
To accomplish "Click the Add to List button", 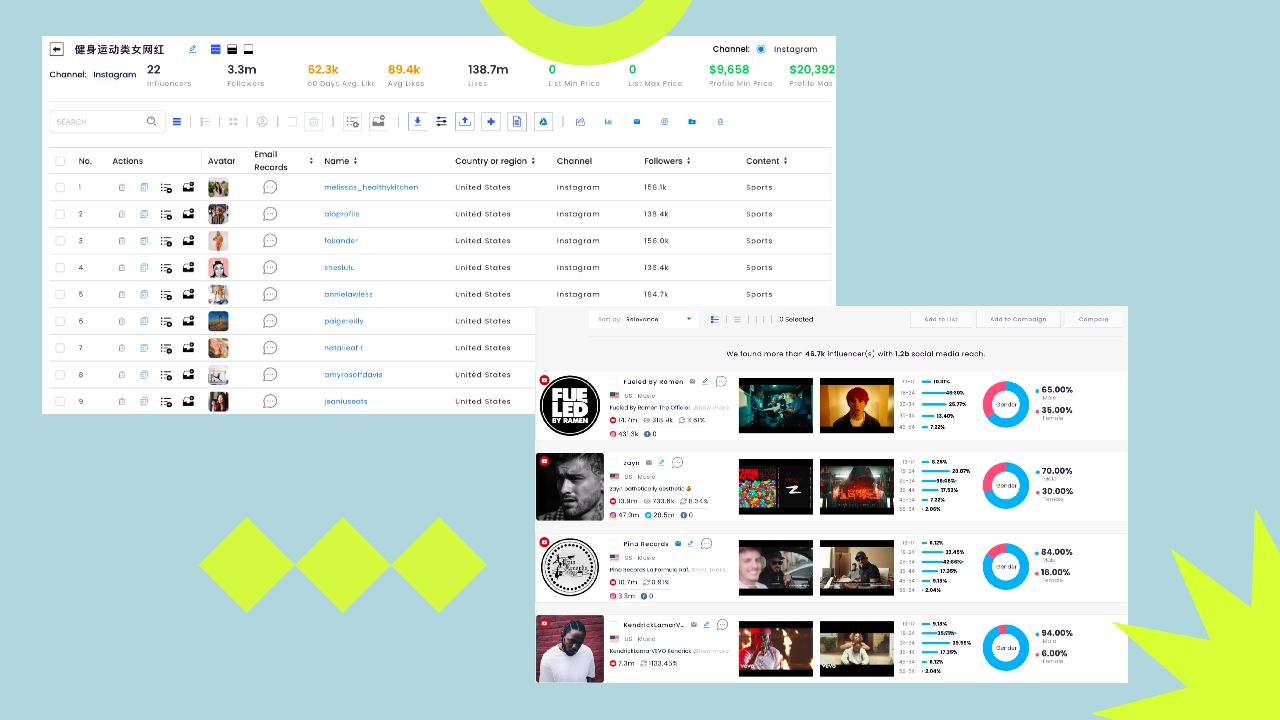I will click(x=941, y=320).
